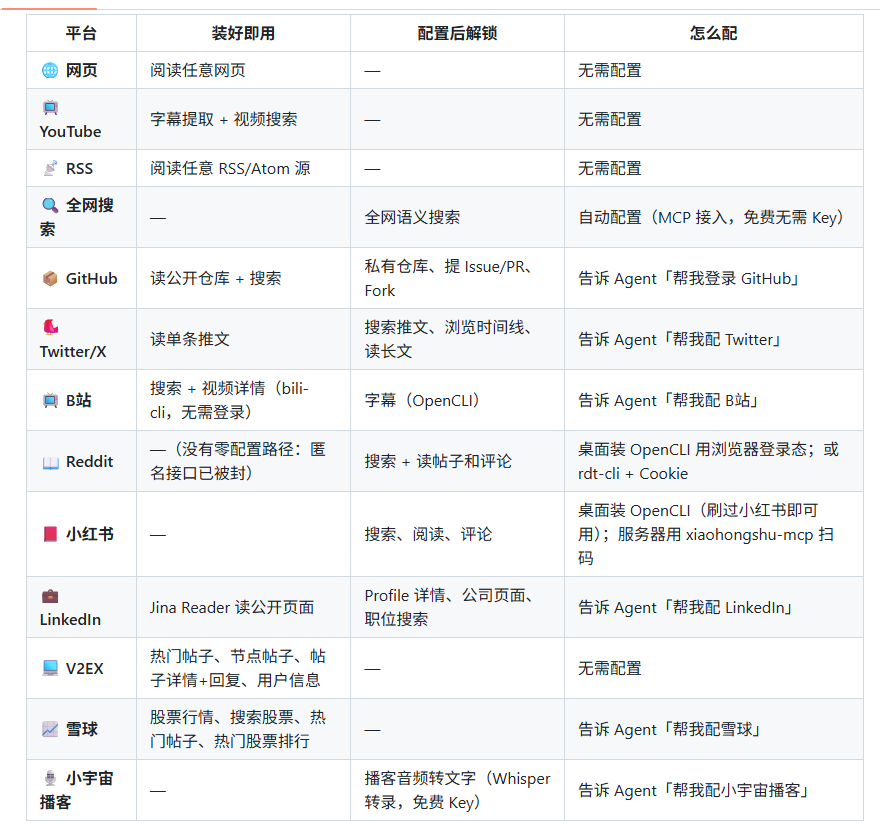Click 告诉 Agent「帮我配 Twitter」text

click(x=679, y=340)
